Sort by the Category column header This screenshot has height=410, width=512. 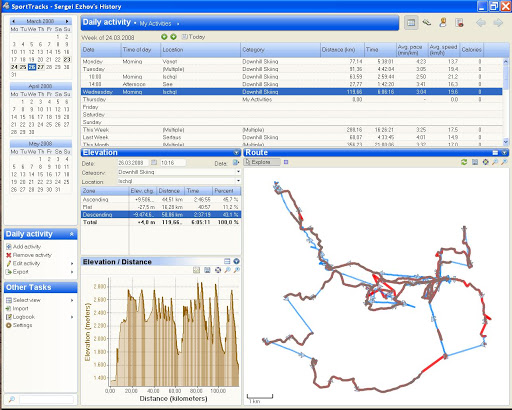(x=280, y=50)
